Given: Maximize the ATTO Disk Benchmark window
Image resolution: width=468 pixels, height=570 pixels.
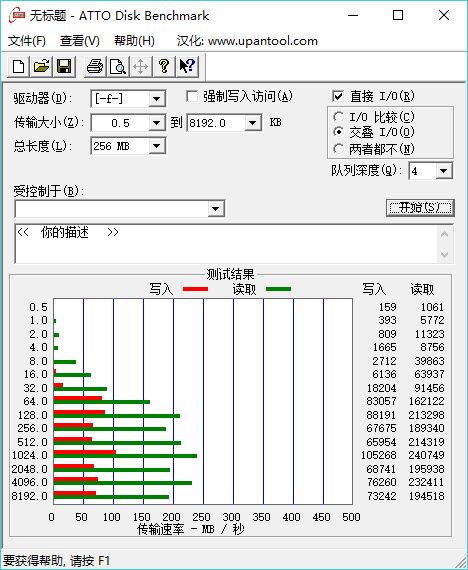Looking at the screenshot, I should pyautogui.click(x=398, y=15).
